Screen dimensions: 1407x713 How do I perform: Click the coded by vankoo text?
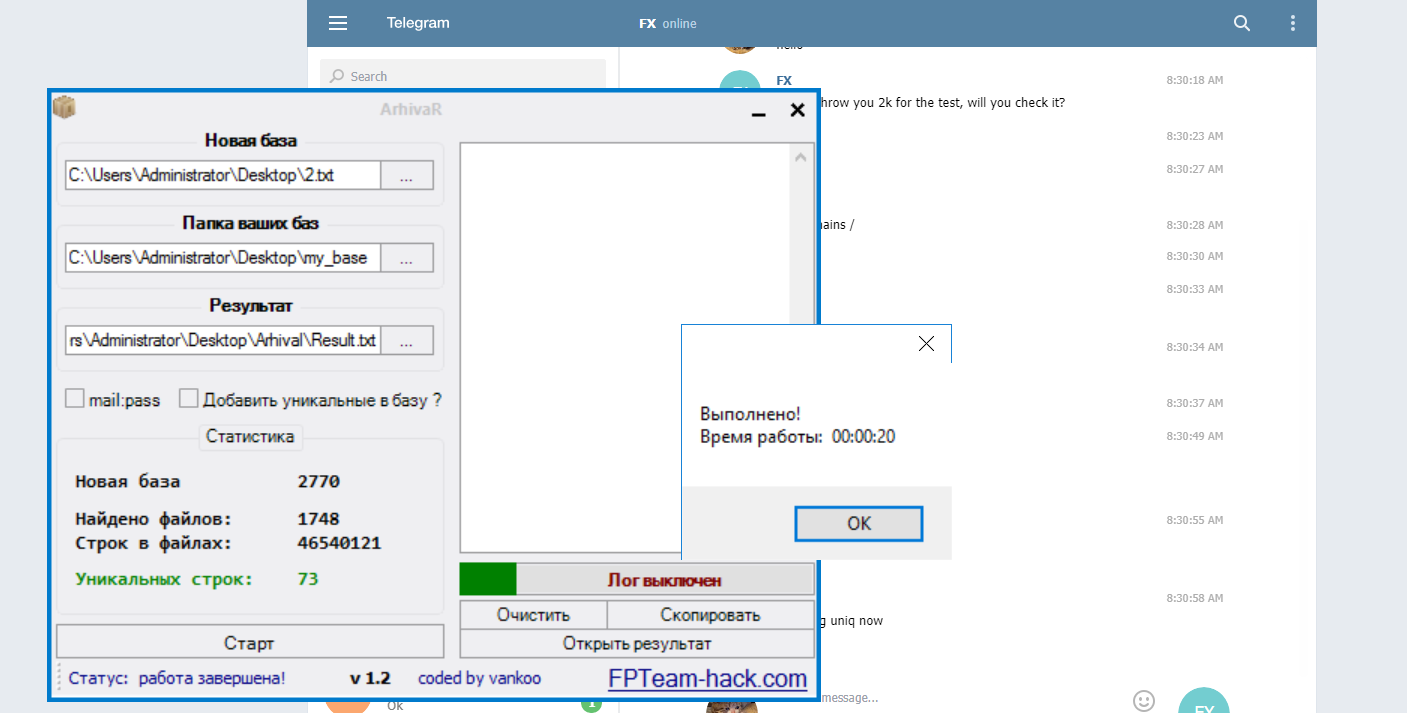click(479, 678)
